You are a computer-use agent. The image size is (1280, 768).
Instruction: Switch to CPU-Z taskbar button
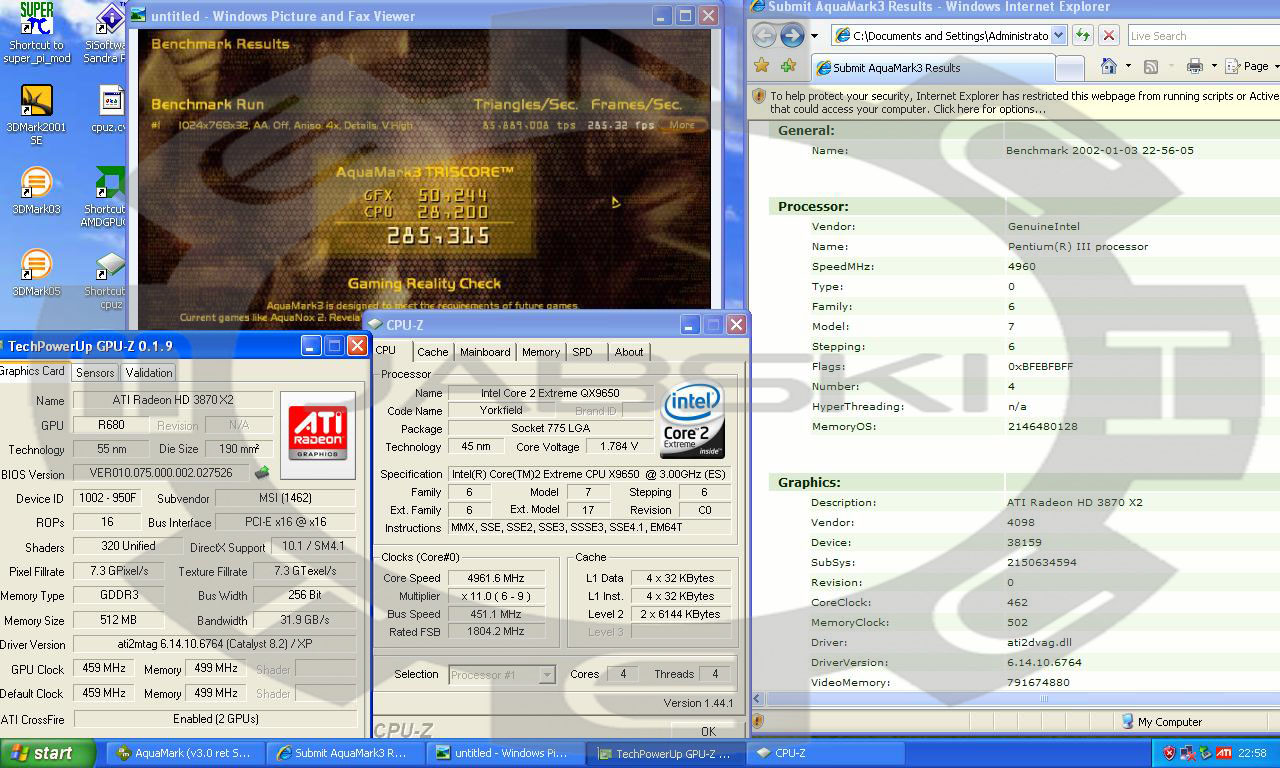coord(826,753)
